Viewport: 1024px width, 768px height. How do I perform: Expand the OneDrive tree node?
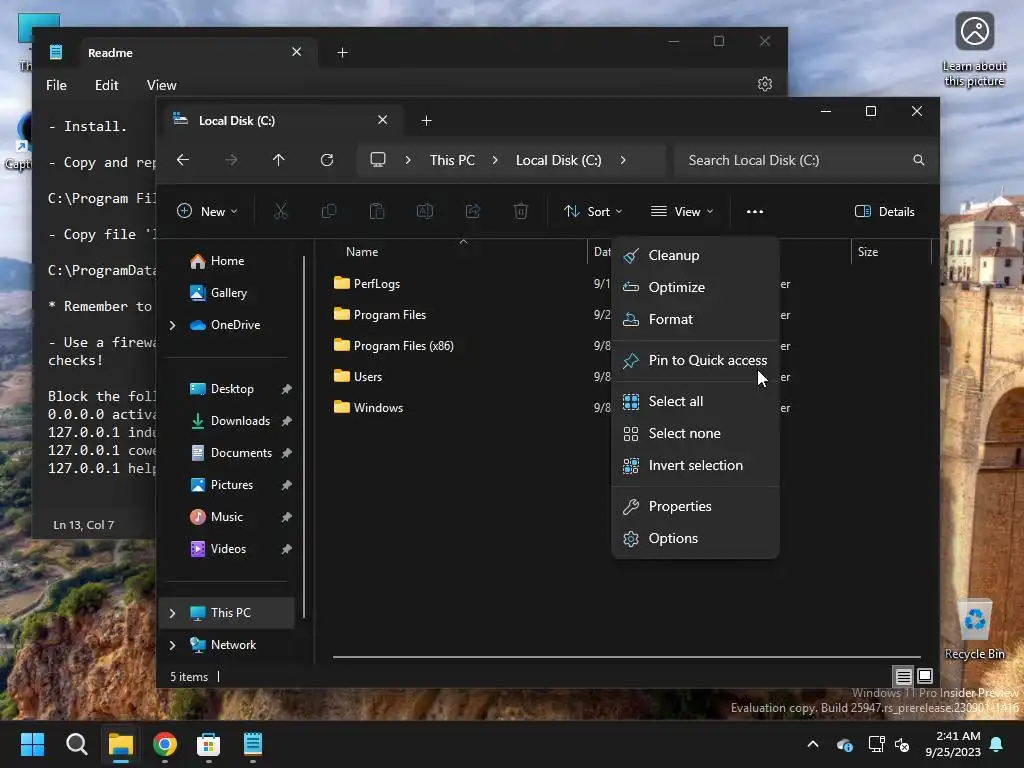pos(172,325)
